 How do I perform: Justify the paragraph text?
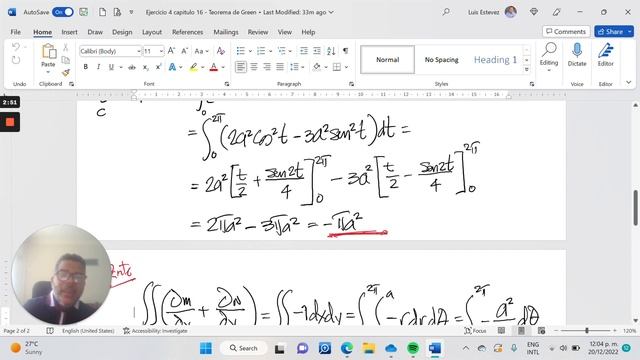(x=280, y=67)
